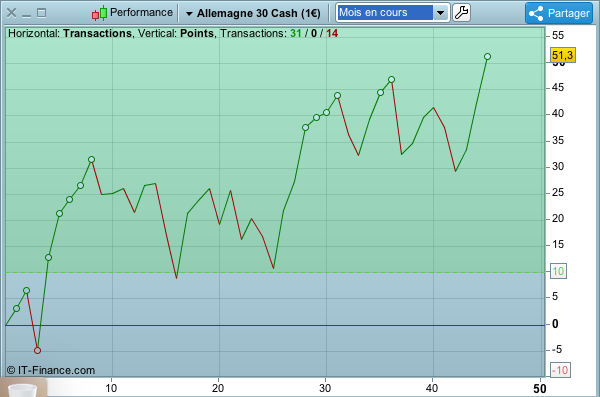Click the red -10 level marker

(560, 370)
